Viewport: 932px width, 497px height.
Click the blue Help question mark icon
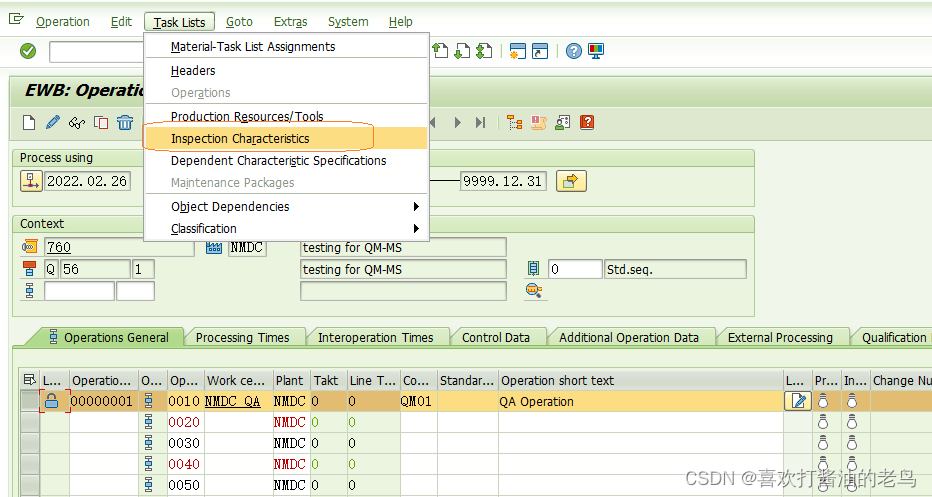tap(573, 51)
